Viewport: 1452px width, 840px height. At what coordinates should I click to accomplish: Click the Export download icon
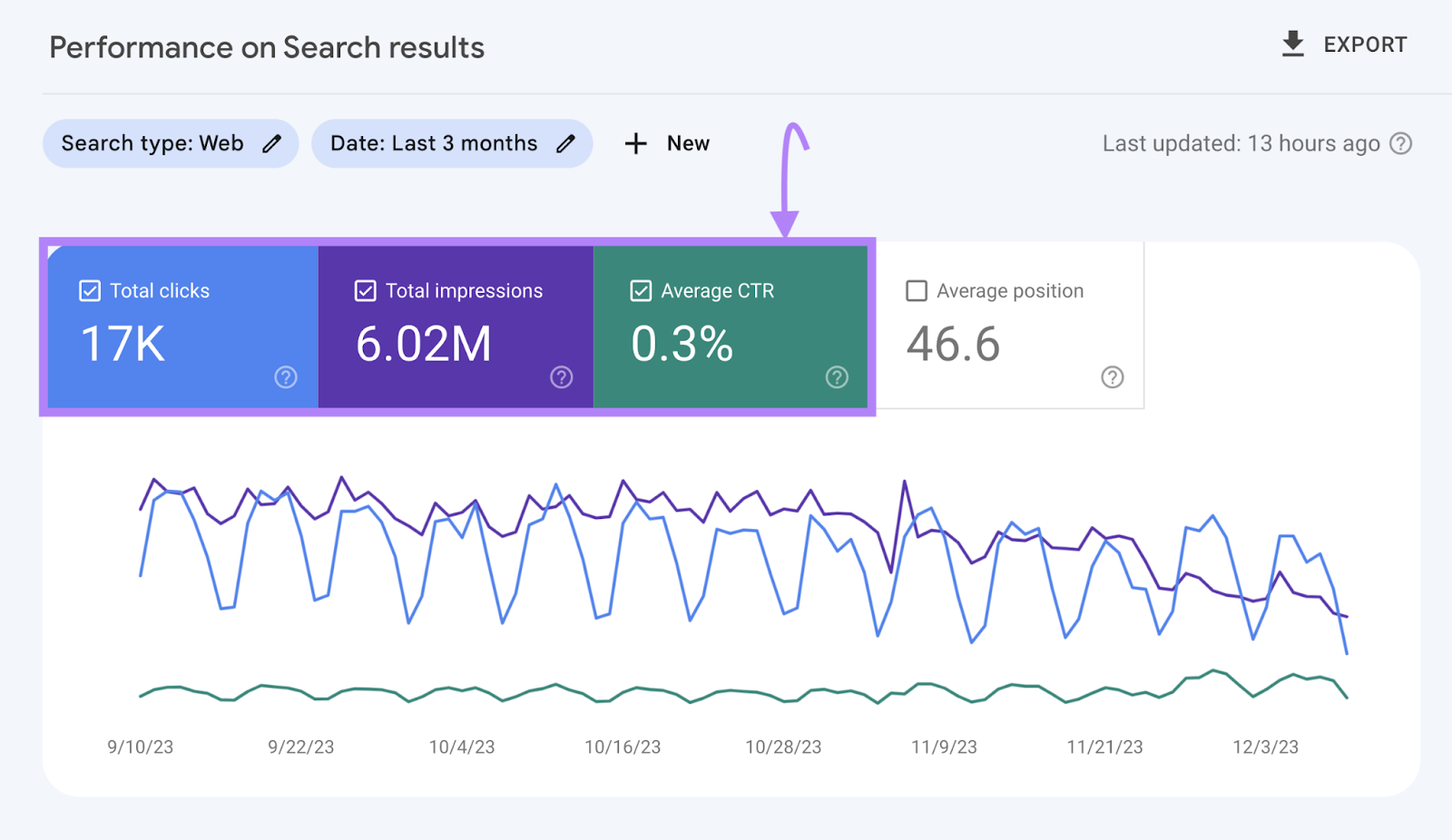tap(1291, 44)
